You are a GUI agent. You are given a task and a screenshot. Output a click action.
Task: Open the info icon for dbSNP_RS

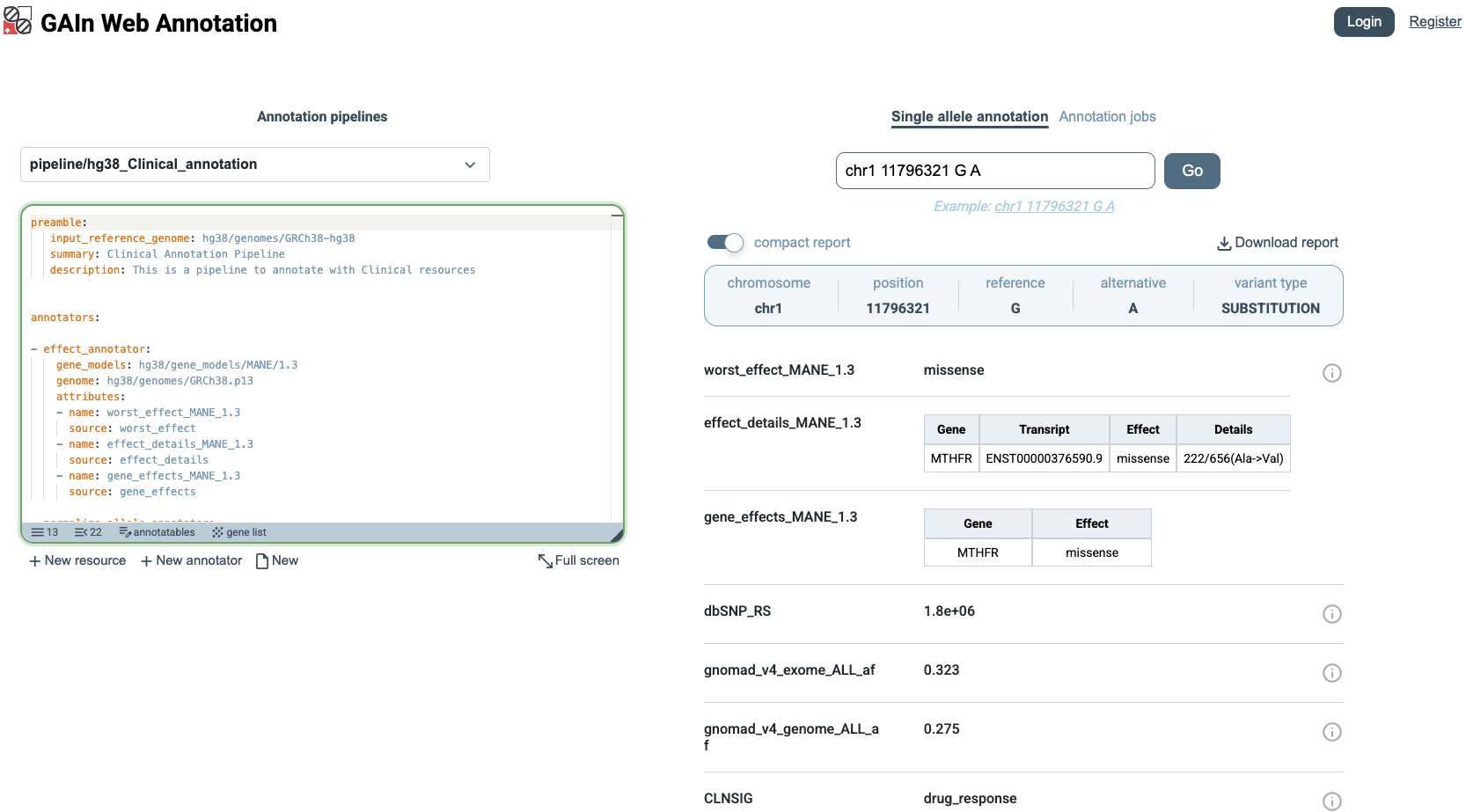pyautogui.click(x=1332, y=614)
